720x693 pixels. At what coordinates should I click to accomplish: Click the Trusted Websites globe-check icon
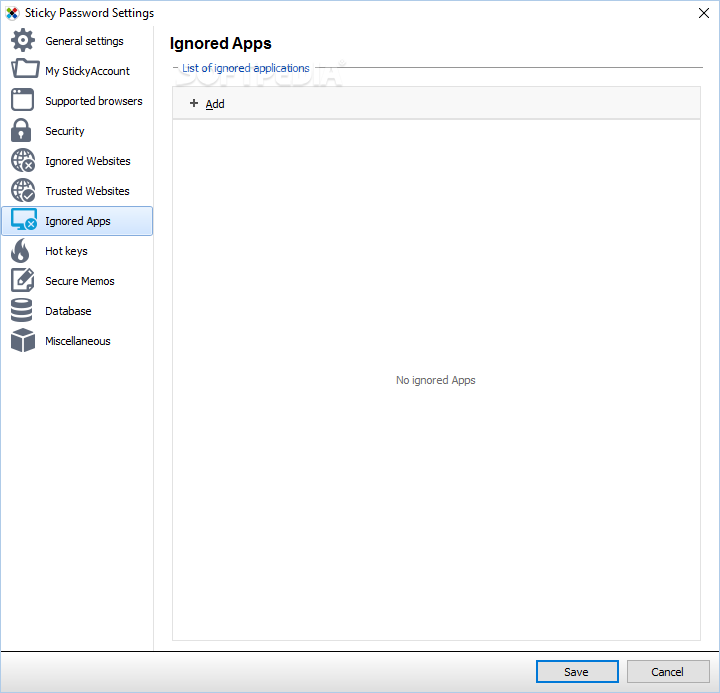[x=23, y=190]
